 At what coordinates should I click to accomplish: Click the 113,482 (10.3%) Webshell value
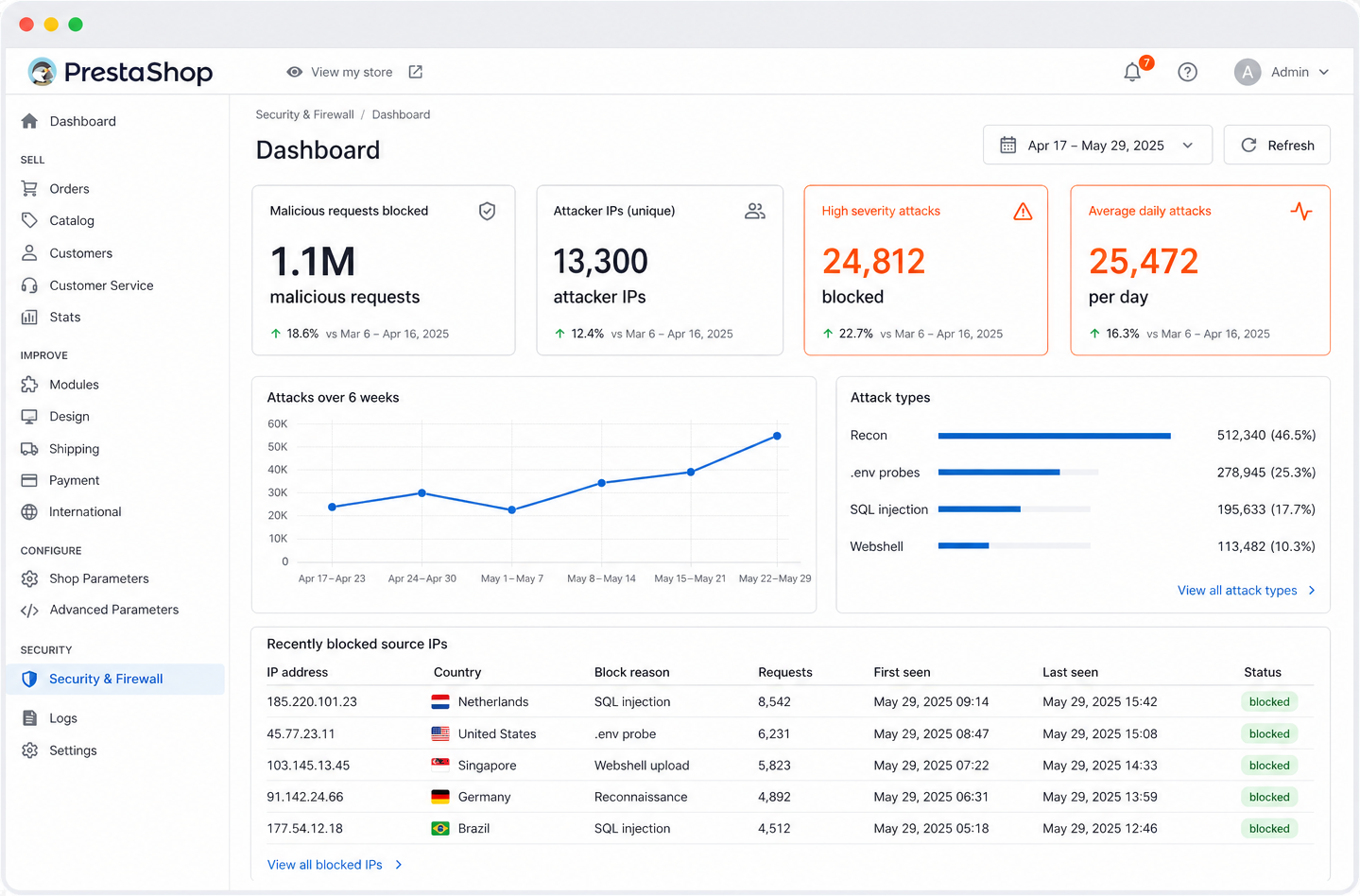(x=1266, y=546)
